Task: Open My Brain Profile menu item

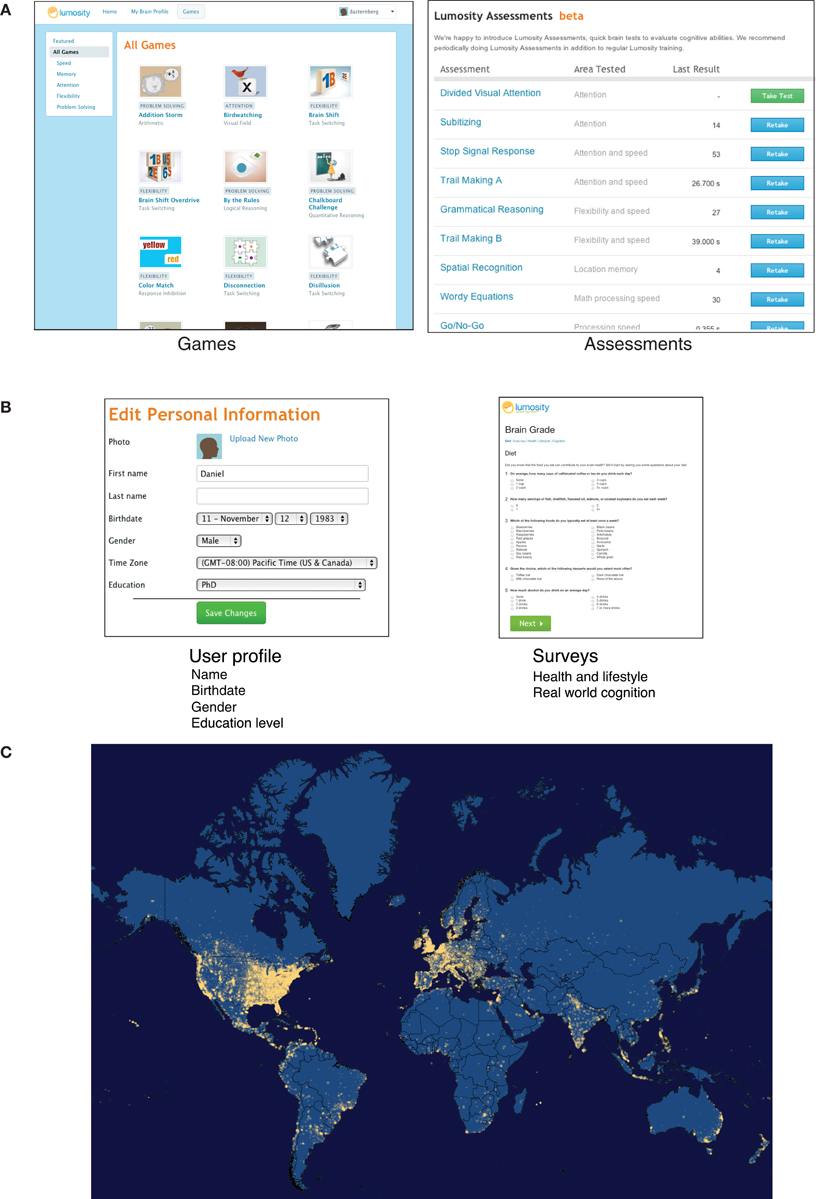Action: point(149,11)
